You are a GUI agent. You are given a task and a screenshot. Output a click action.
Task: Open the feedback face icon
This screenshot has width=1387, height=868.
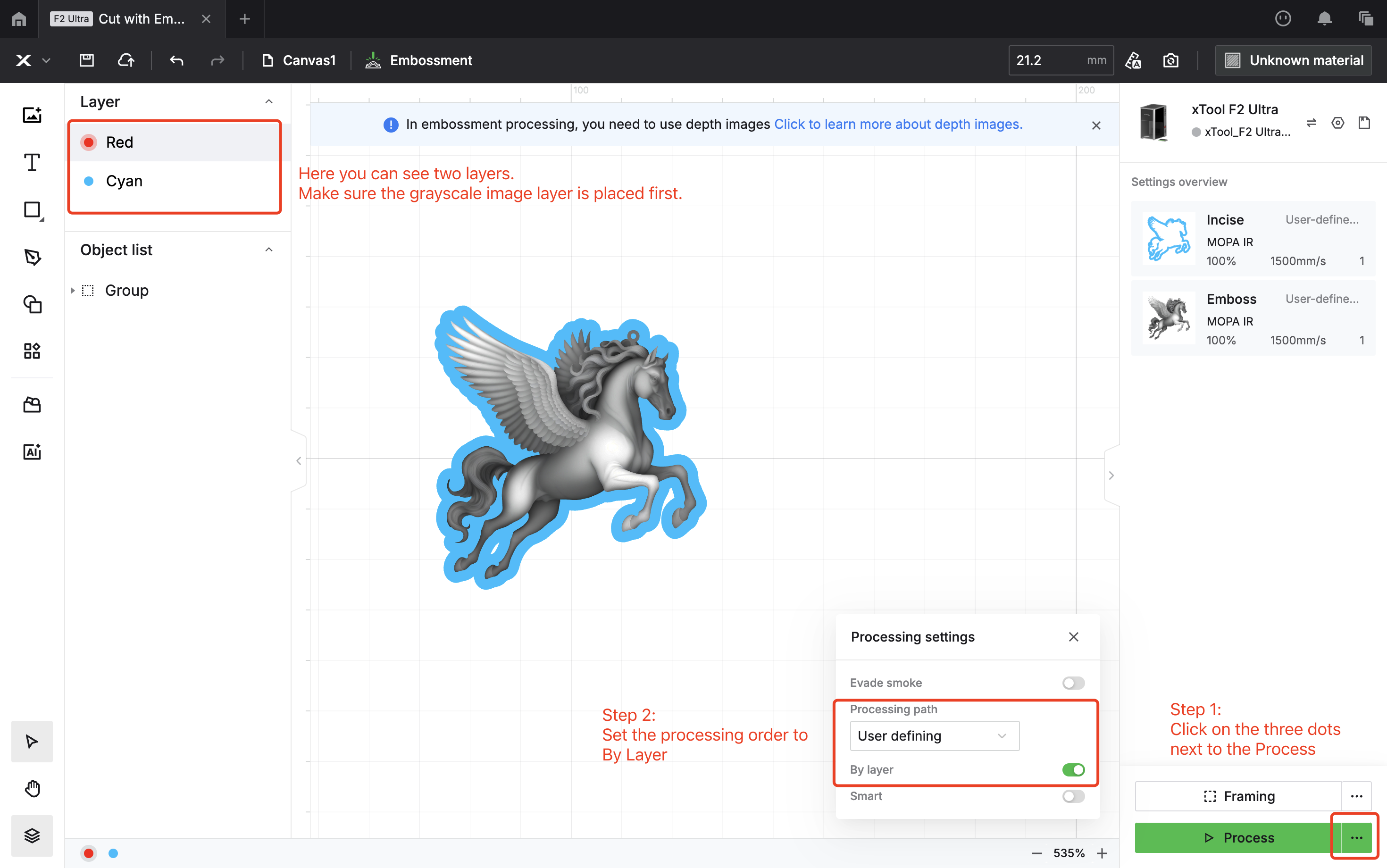[x=1283, y=19]
